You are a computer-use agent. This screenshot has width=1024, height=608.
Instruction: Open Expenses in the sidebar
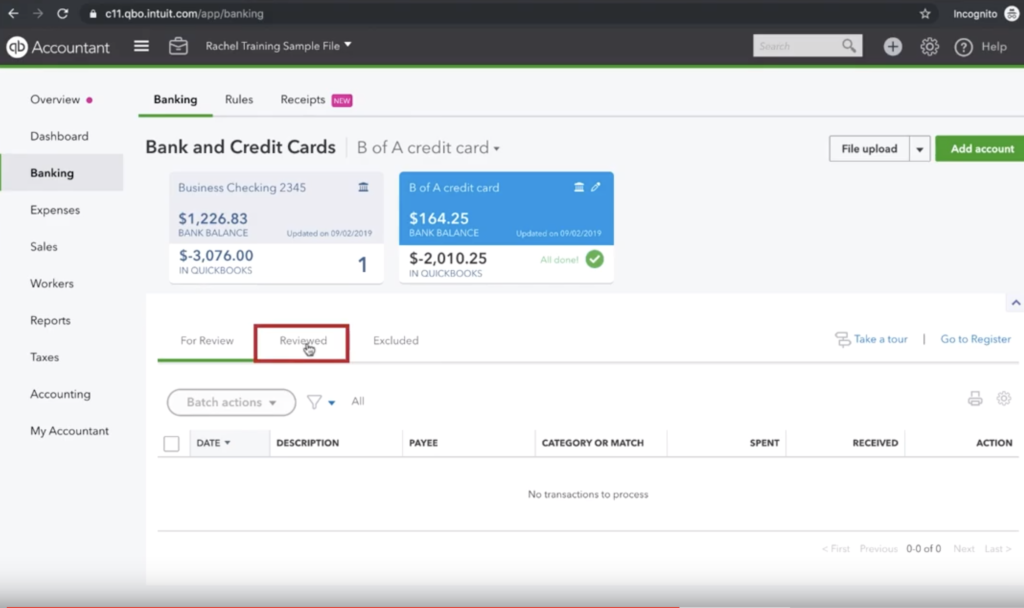click(55, 210)
